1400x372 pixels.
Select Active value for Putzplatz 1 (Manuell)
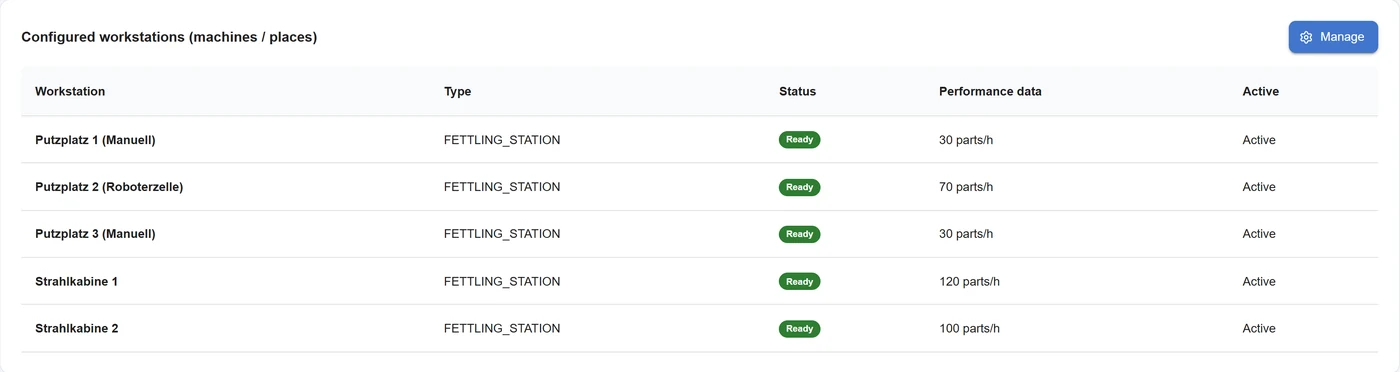click(x=1259, y=140)
